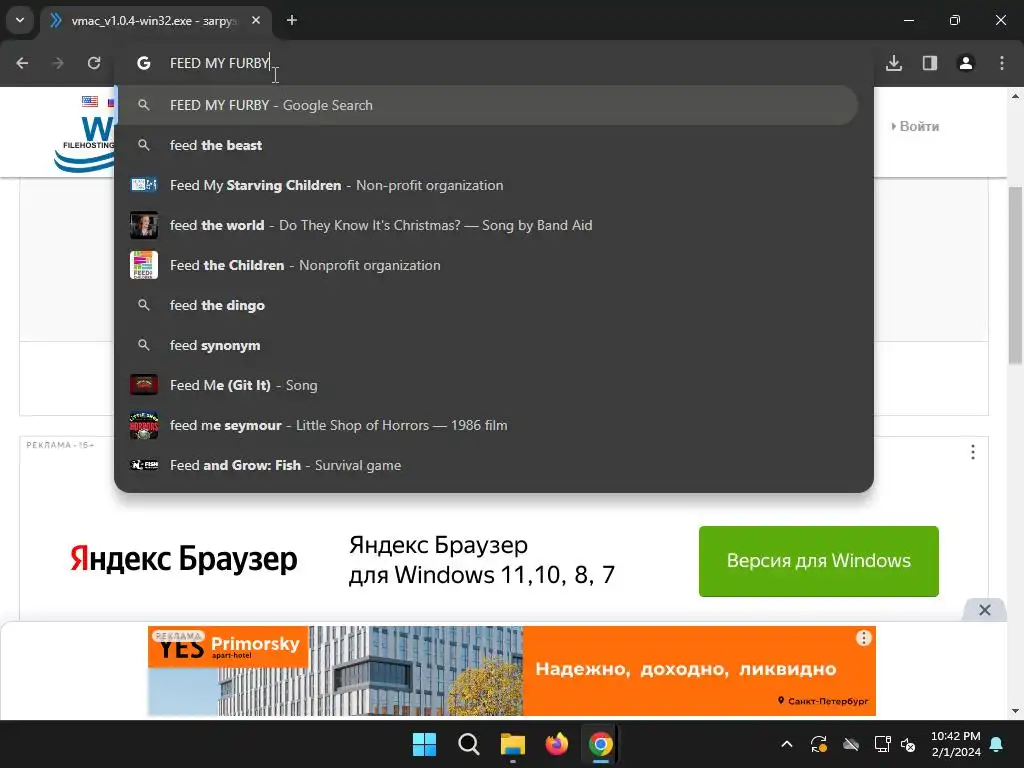The width and height of the screenshot is (1024, 768).
Task: Click page scrollbar up arrow
Action: (x=1015, y=95)
